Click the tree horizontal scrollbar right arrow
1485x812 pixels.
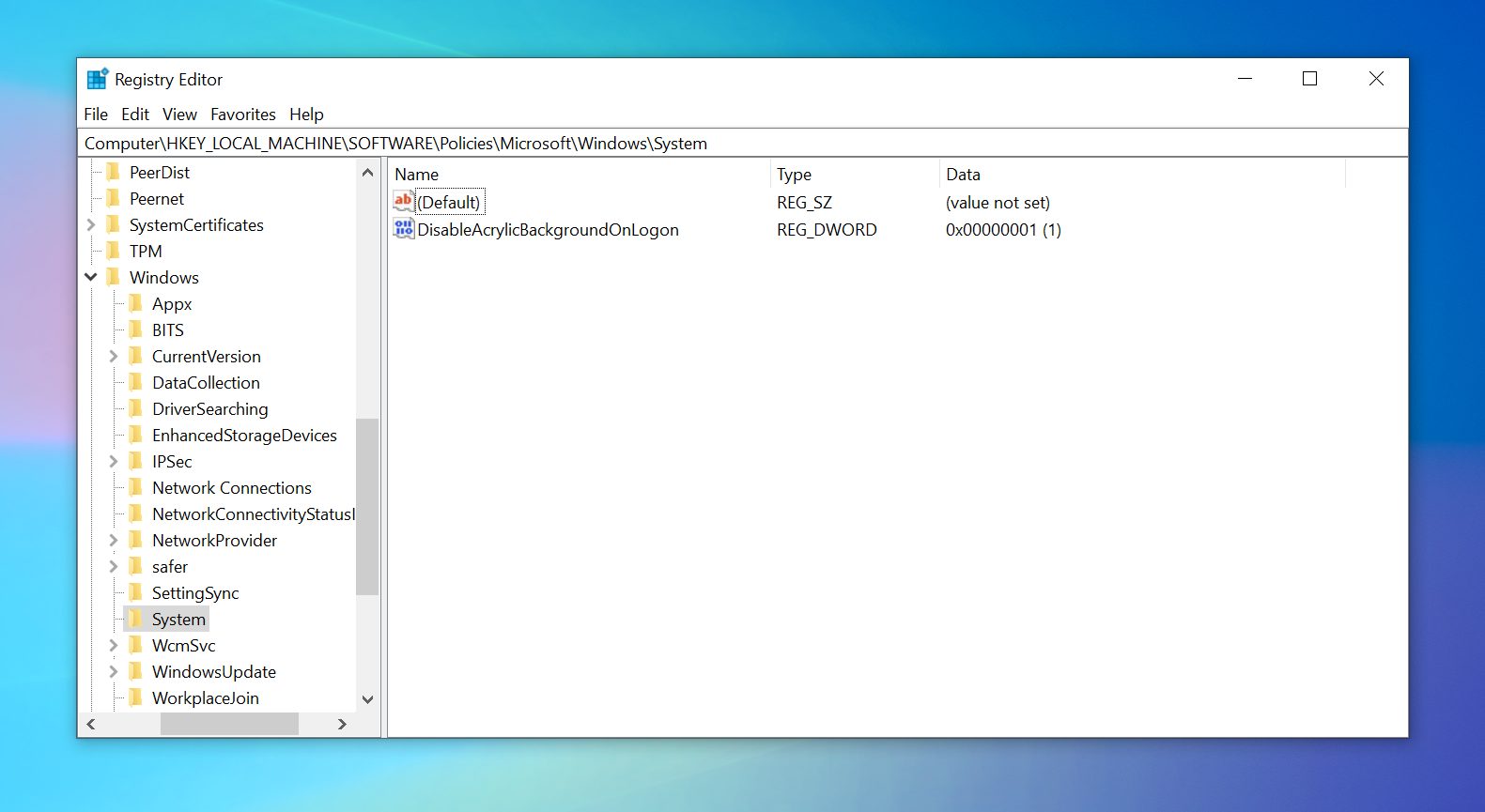(x=342, y=724)
